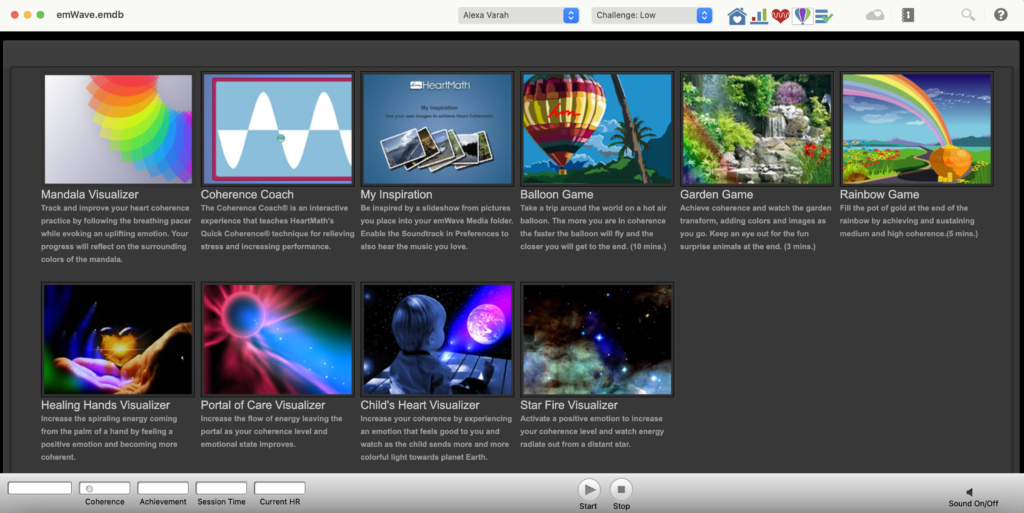Open the Portal of Care Visualizer thumbnail
The height and width of the screenshot is (513, 1024).
[278, 339]
